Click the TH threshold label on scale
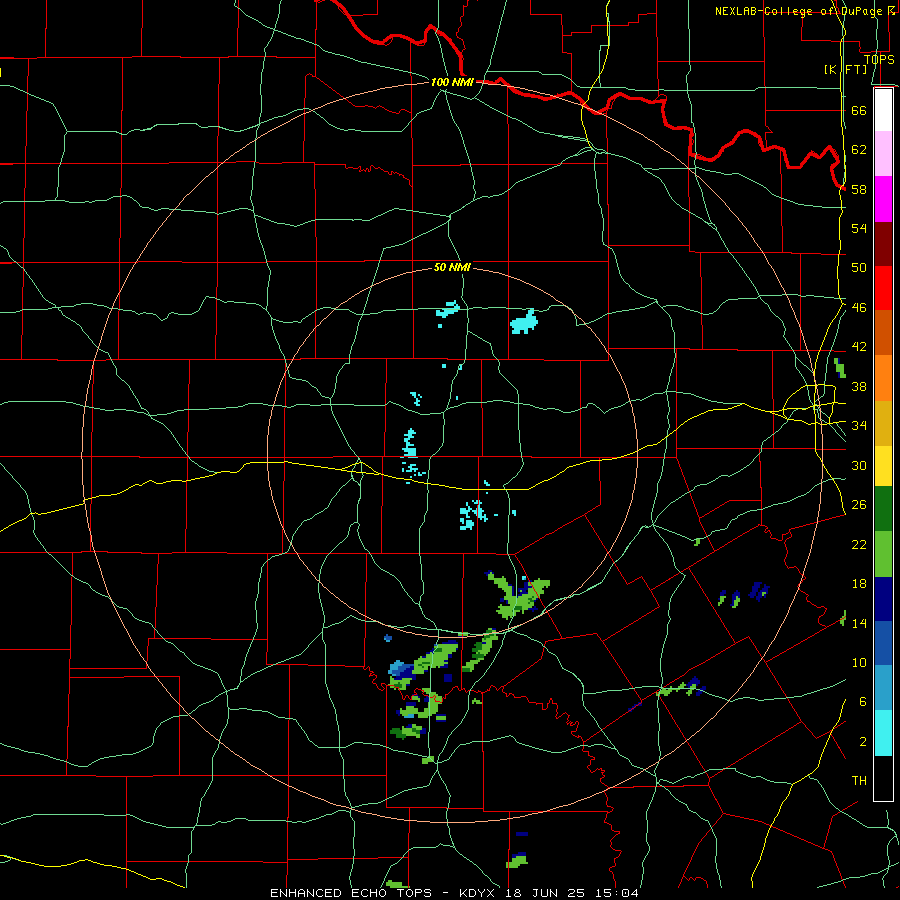Screen dimensions: 900x900 (x=859, y=781)
